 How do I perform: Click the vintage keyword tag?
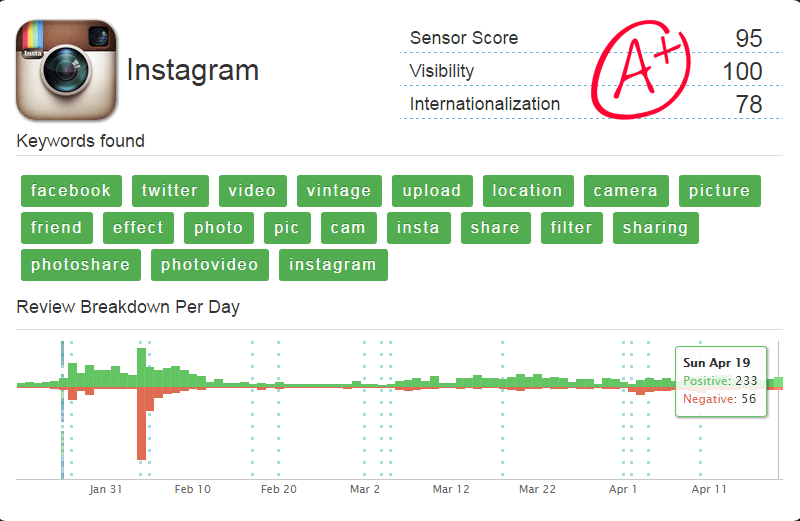pos(339,191)
